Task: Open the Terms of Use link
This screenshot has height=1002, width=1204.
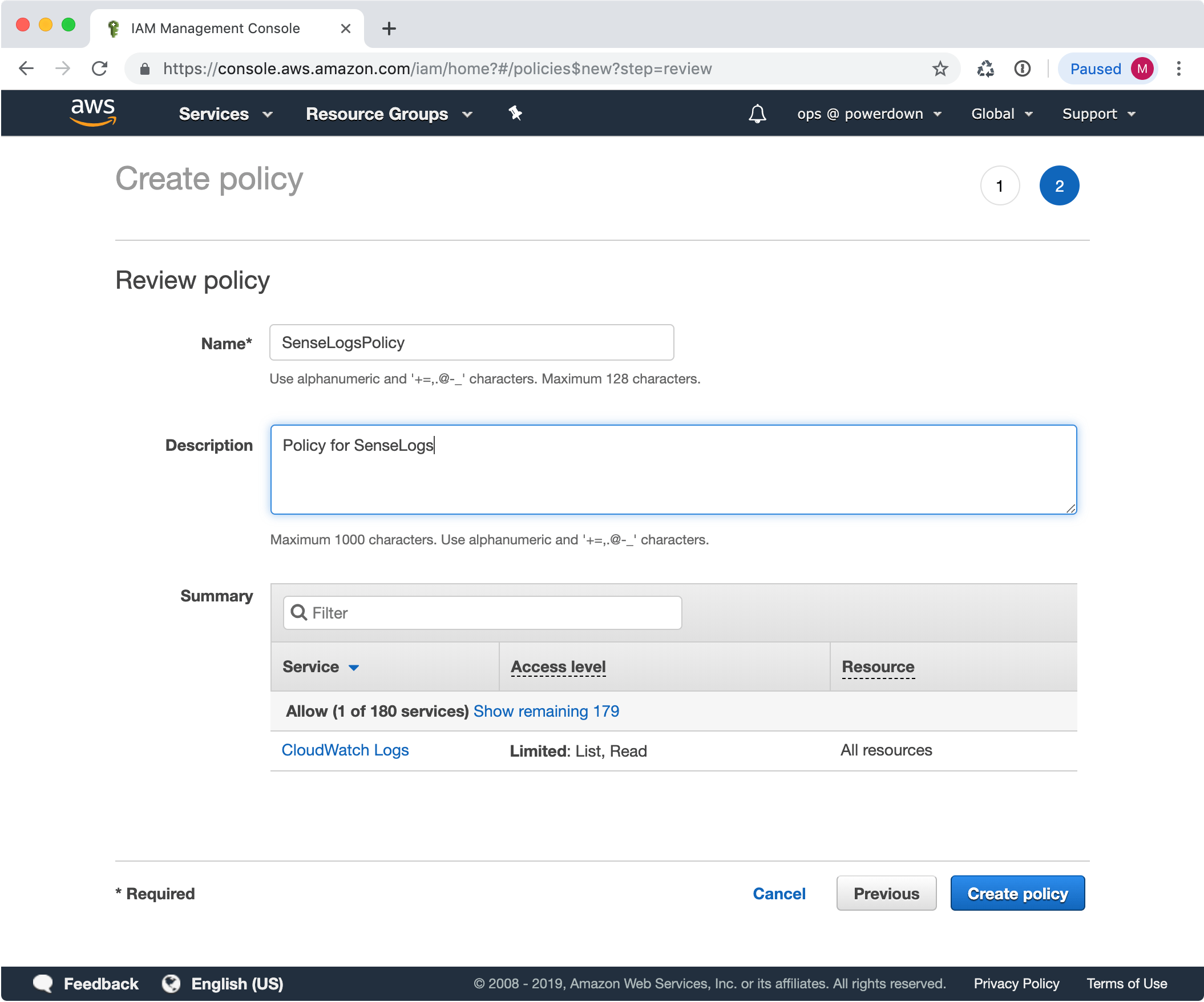Action: click(1126, 984)
